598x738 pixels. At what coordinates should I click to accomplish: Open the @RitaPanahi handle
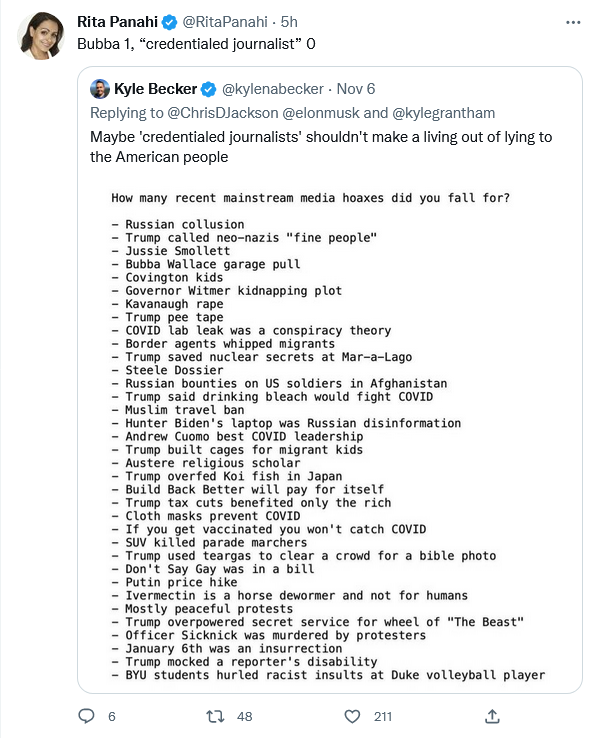pyautogui.click(x=225, y=22)
